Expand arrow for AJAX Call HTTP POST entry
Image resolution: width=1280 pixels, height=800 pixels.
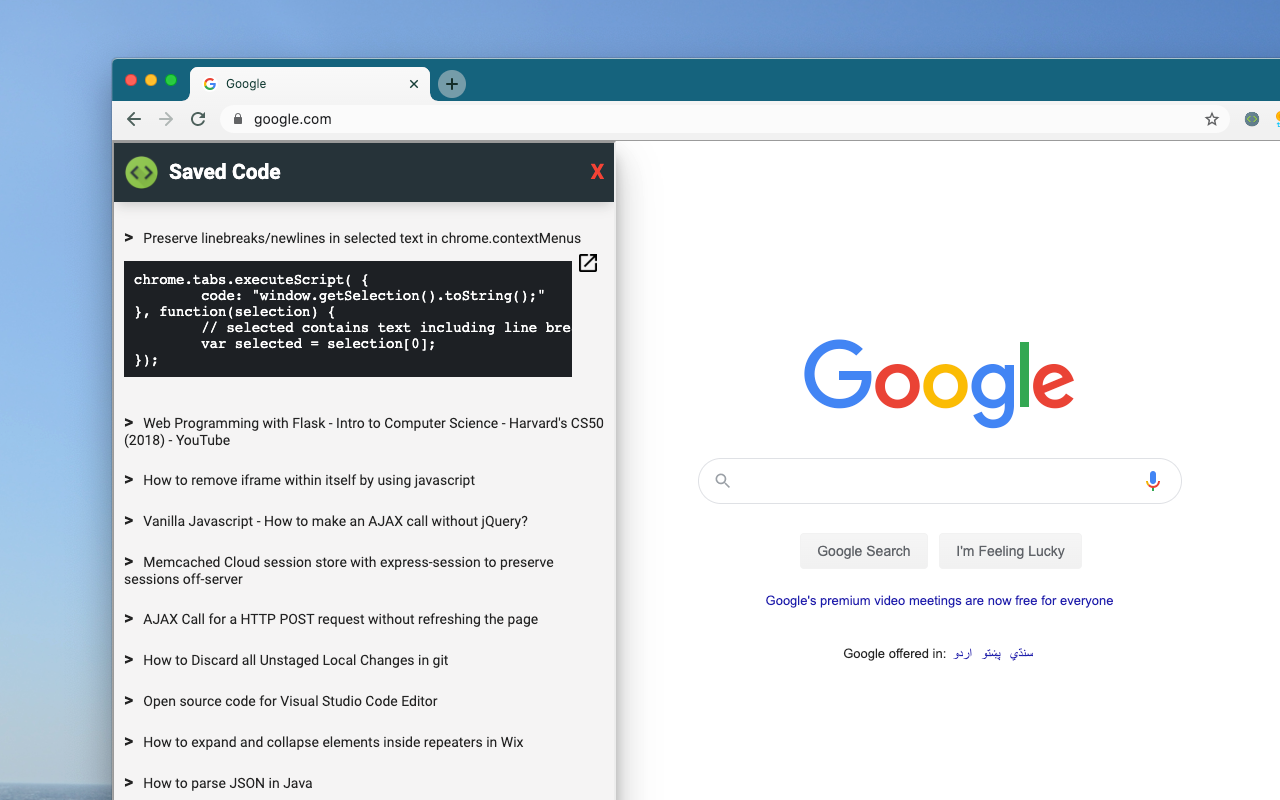click(129, 619)
